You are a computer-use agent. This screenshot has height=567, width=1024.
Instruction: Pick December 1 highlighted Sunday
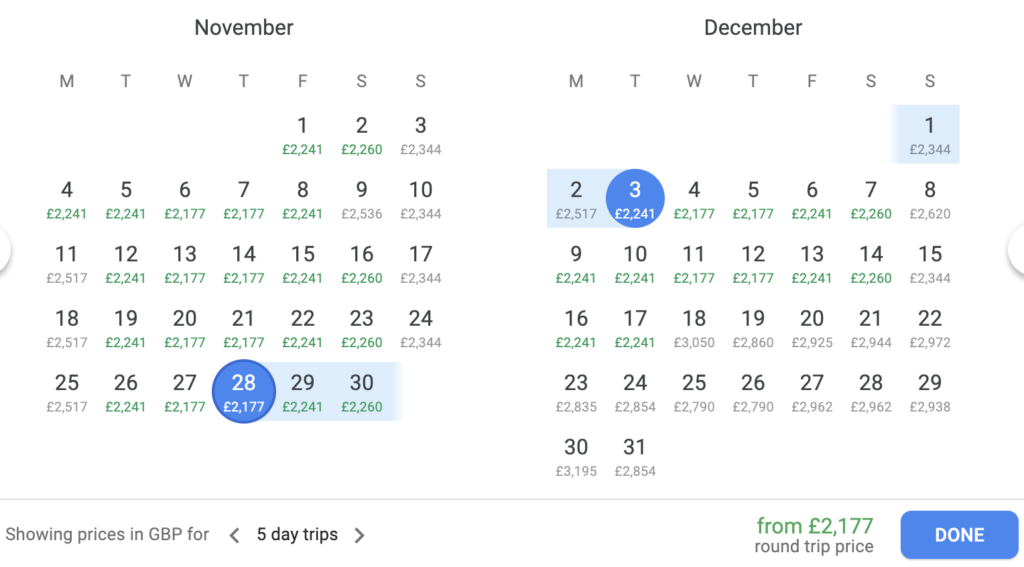point(929,135)
